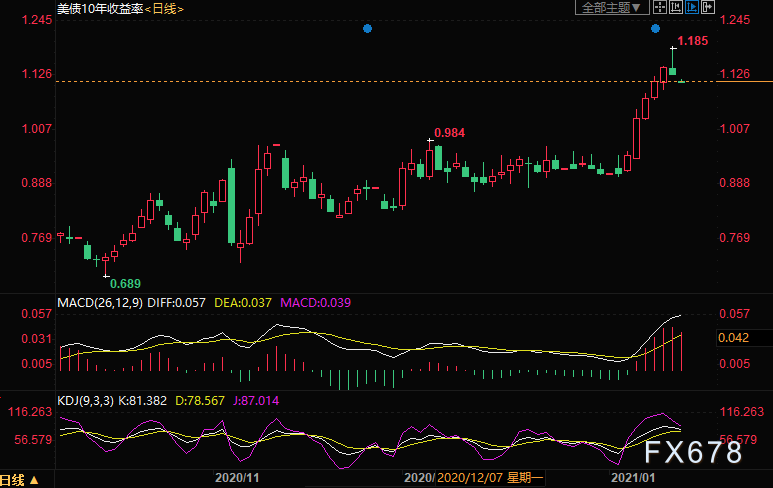Click the DEA:0.037 value
This screenshot has width=773, height=488.
pyautogui.click(x=243, y=303)
